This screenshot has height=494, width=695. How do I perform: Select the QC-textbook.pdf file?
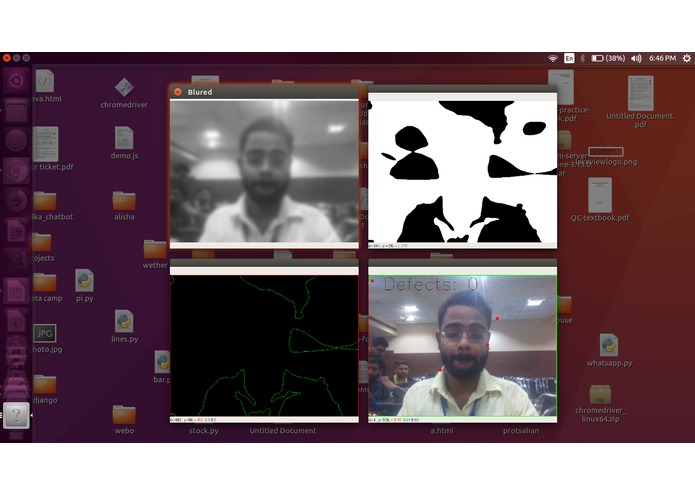click(x=600, y=199)
